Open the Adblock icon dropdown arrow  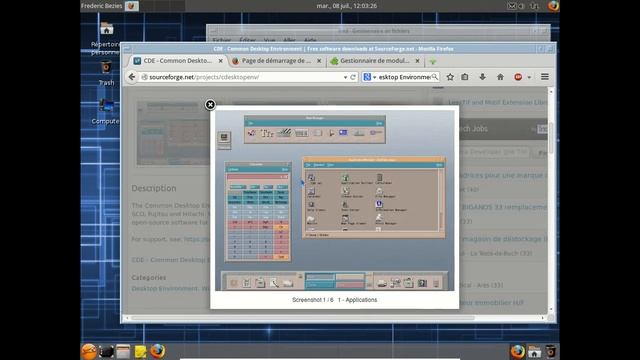pos(529,77)
